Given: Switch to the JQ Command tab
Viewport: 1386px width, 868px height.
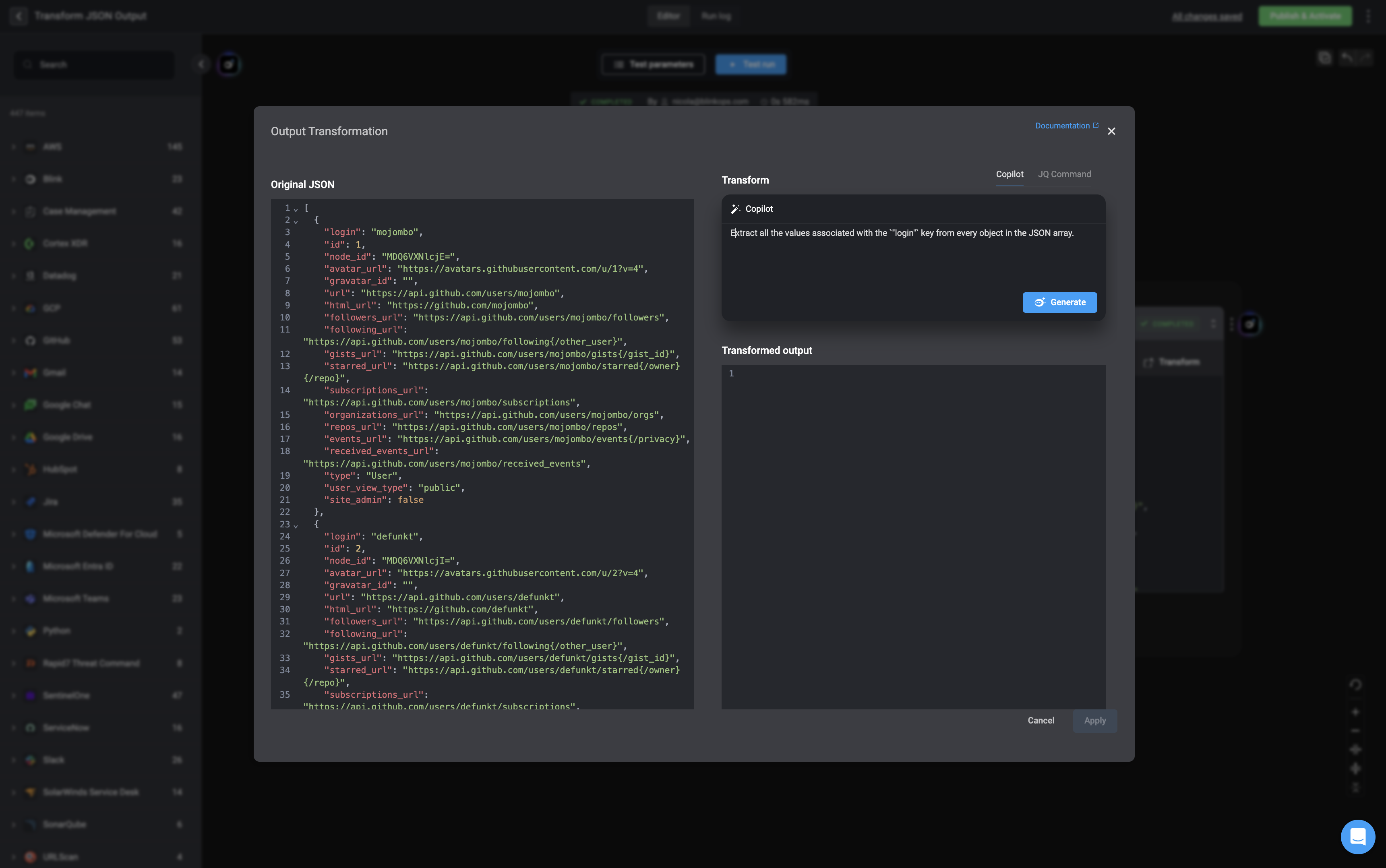Looking at the screenshot, I should (1064, 174).
